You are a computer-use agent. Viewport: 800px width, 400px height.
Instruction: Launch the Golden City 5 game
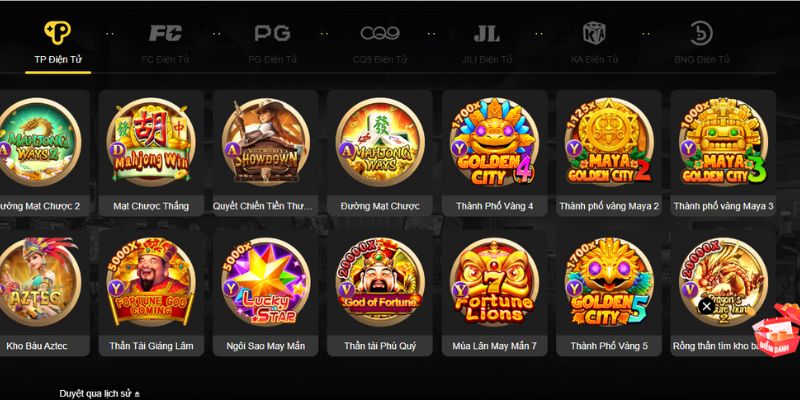[x=609, y=282]
